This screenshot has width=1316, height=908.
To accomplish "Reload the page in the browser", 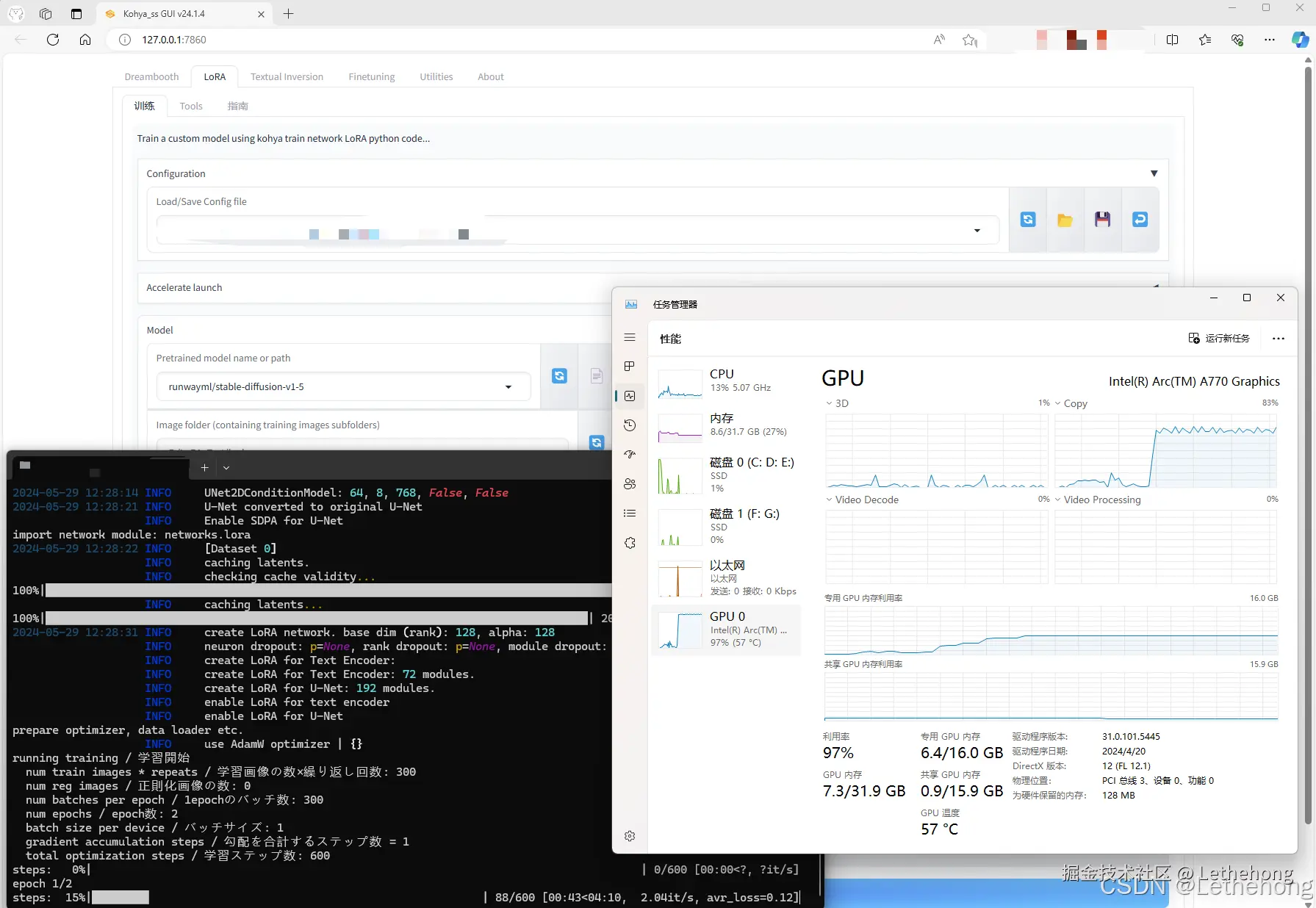I will 53,40.
